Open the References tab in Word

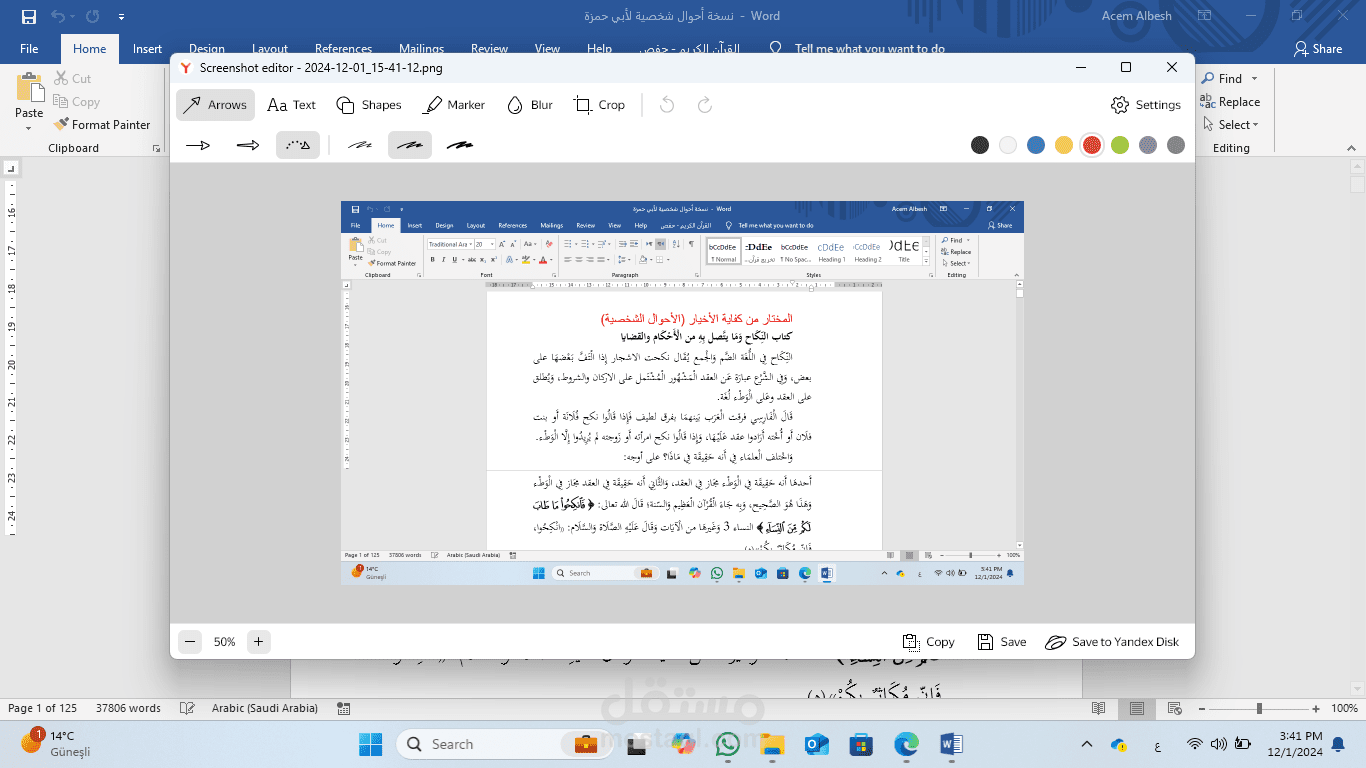click(x=343, y=49)
